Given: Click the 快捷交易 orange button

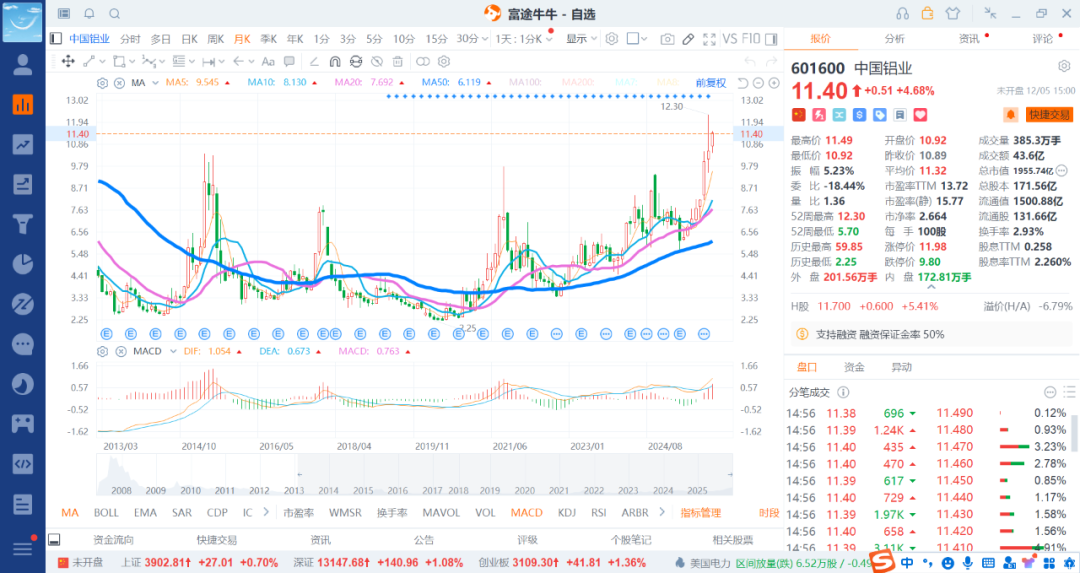Looking at the screenshot, I should [1049, 114].
